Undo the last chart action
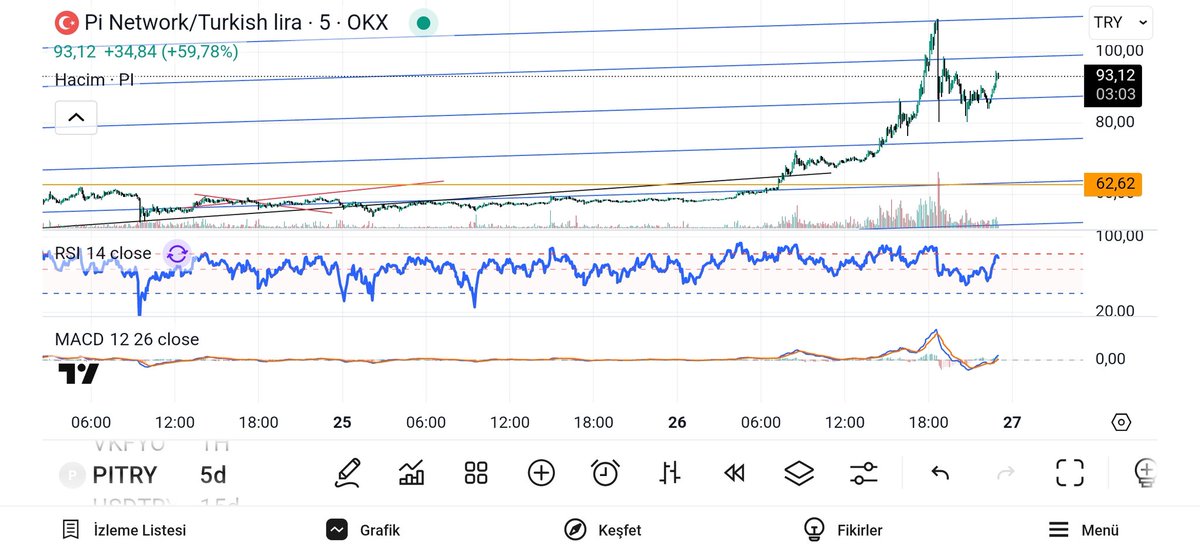Screen dimensions: 1200x554 pos(940,472)
